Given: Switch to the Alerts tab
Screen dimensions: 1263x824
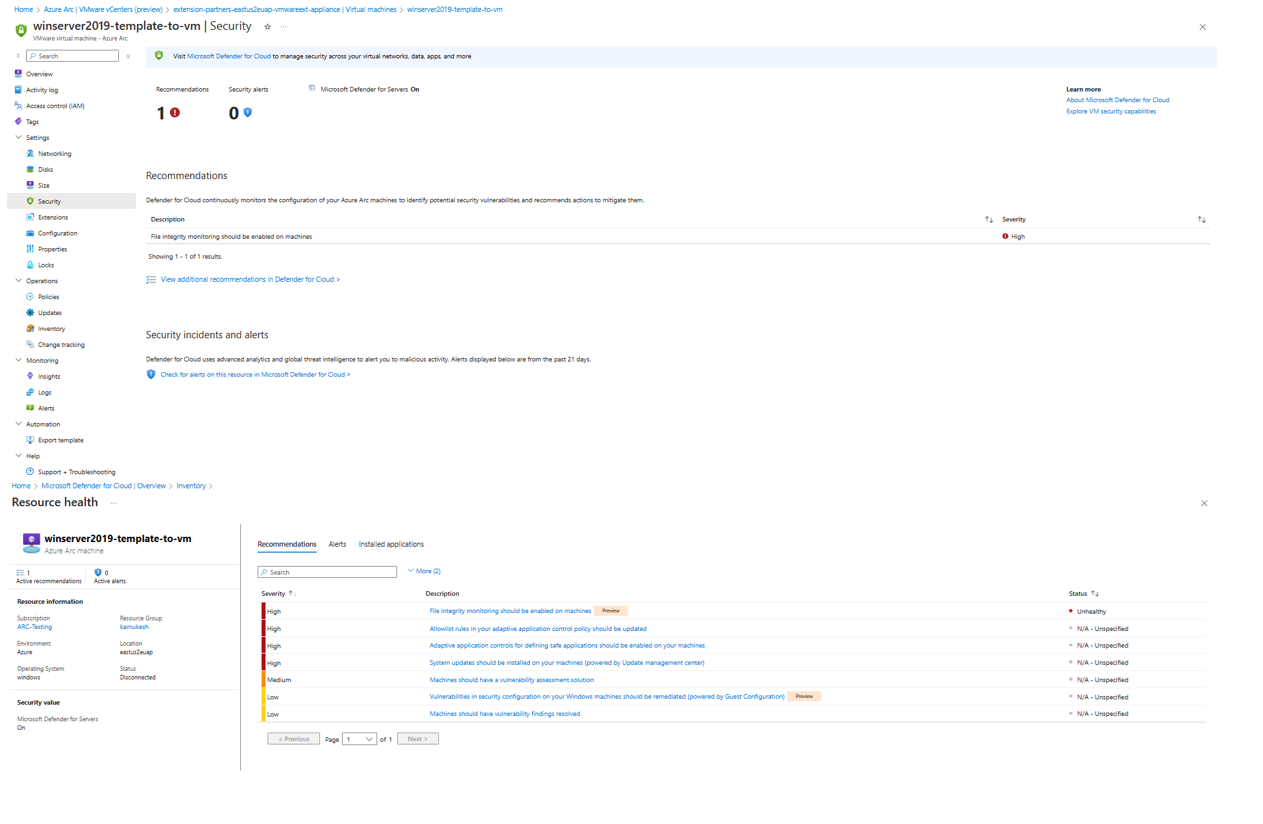Looking at the screenshot, I should pyautogui.click(x=337, y=543).
